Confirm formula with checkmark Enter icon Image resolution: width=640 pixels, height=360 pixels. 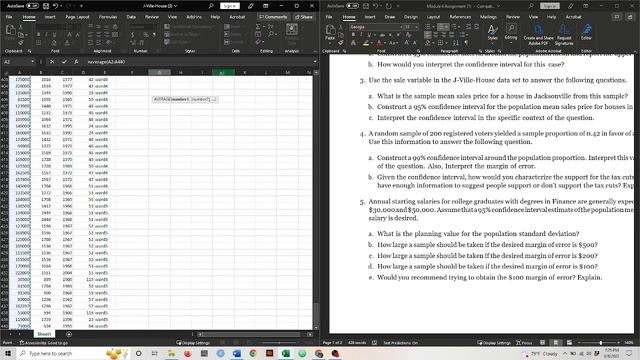click(64, 62)
